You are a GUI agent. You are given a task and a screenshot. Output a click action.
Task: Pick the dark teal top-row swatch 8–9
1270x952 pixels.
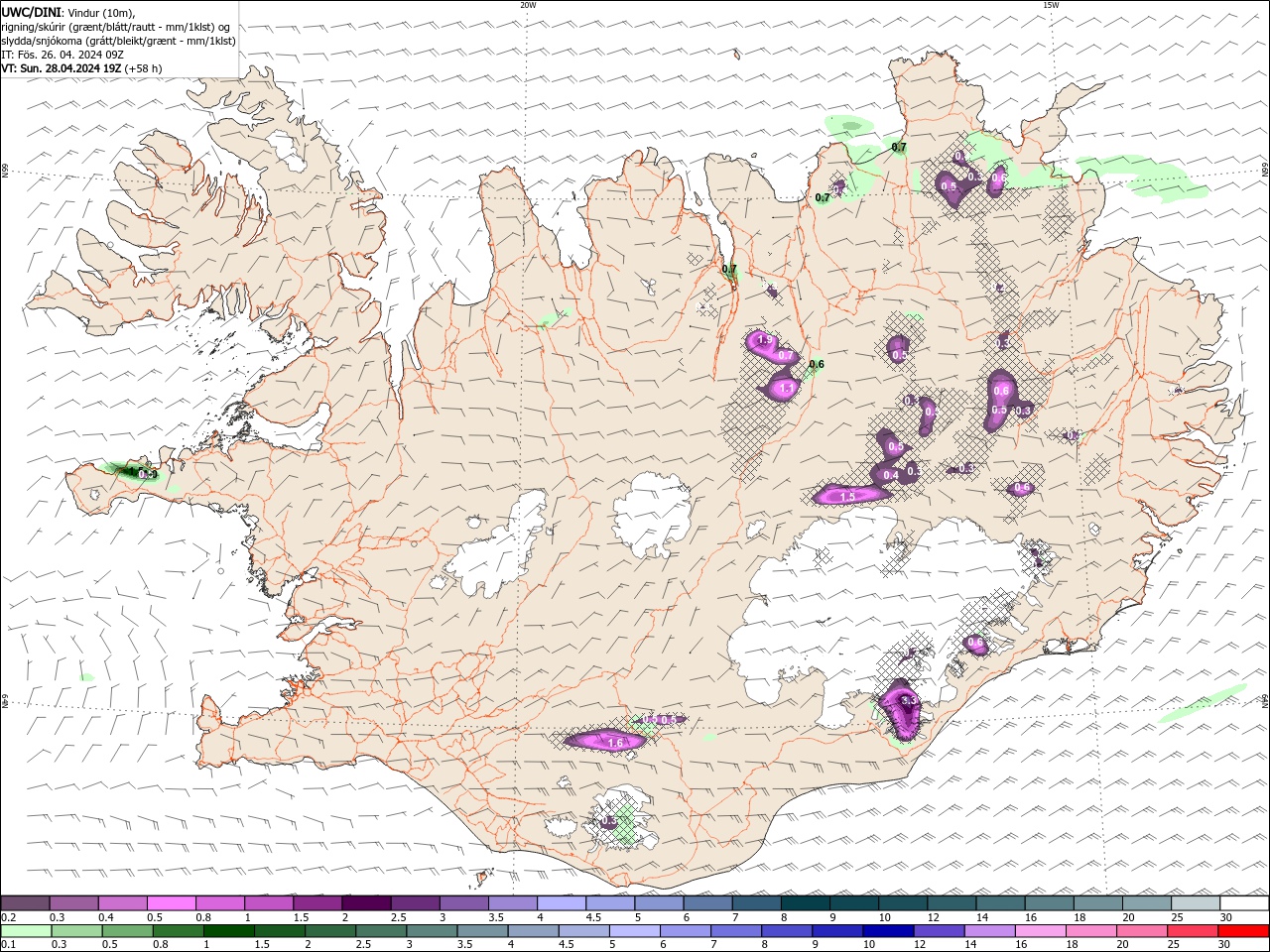(804, 903)
